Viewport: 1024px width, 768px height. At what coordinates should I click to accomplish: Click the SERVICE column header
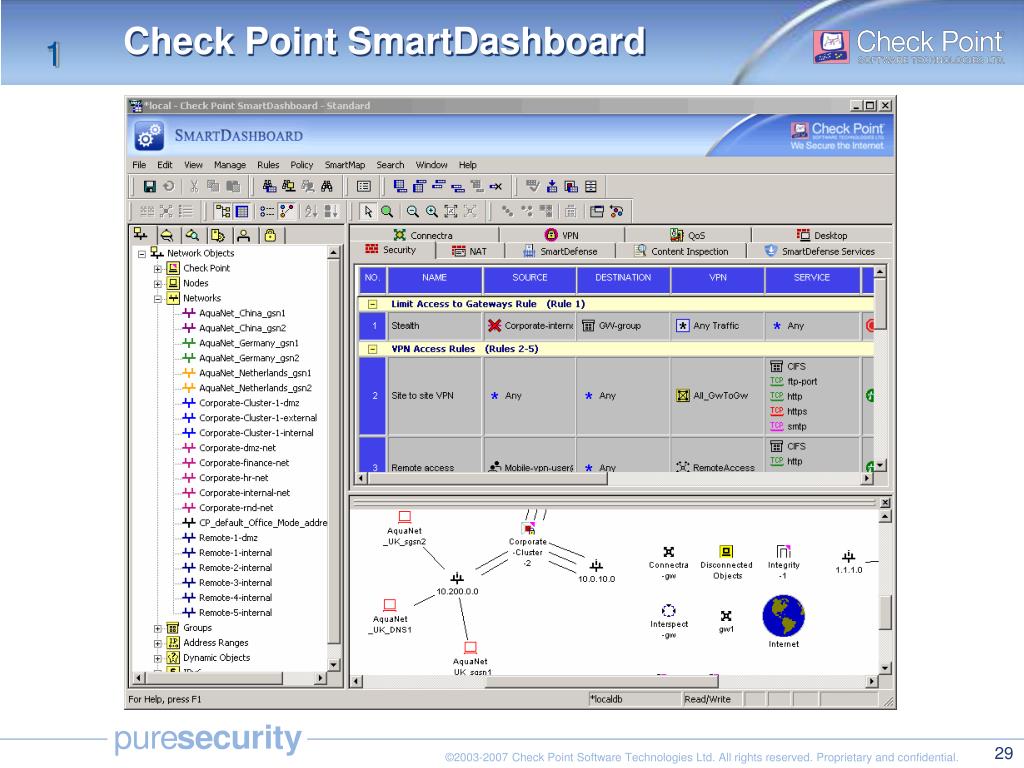(x=812, y=278)
